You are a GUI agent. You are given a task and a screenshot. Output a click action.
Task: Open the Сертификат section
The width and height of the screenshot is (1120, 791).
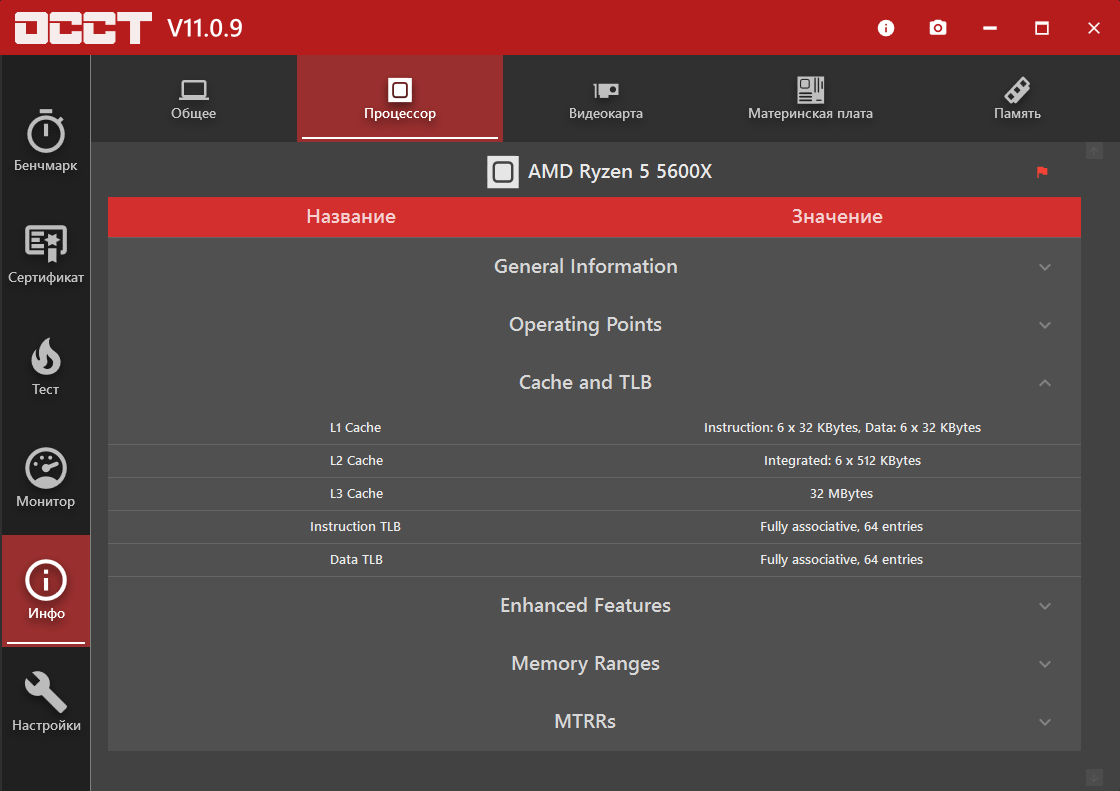click(45, 254)
